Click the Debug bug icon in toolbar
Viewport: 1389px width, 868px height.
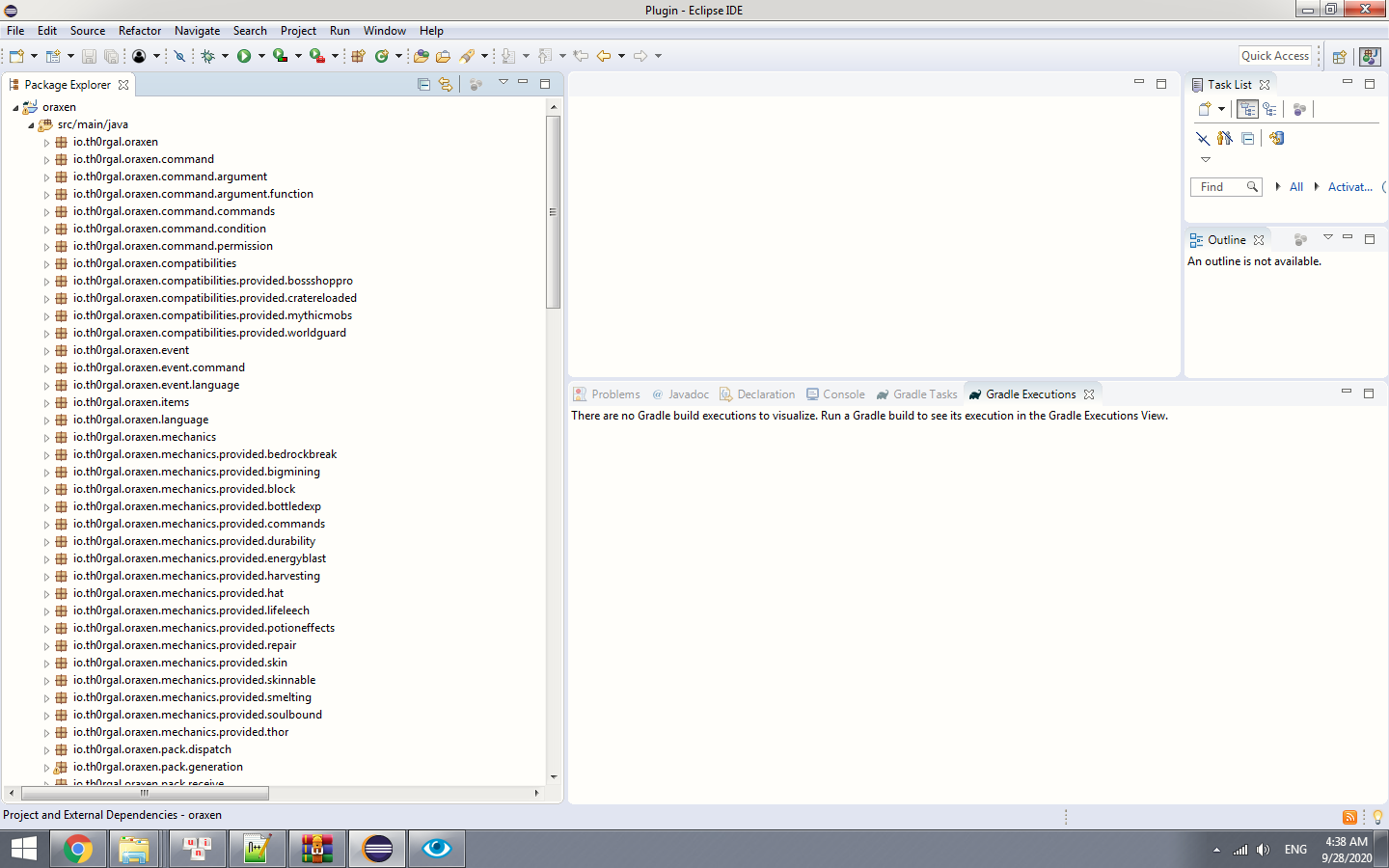click(x=208, y=56)
